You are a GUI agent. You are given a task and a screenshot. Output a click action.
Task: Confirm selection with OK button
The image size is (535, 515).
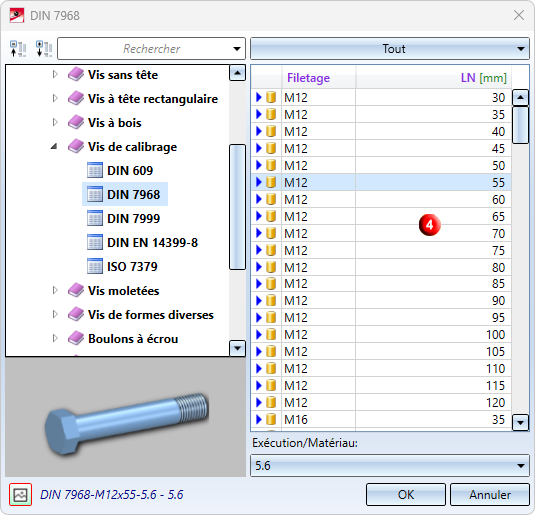(406, 495)
